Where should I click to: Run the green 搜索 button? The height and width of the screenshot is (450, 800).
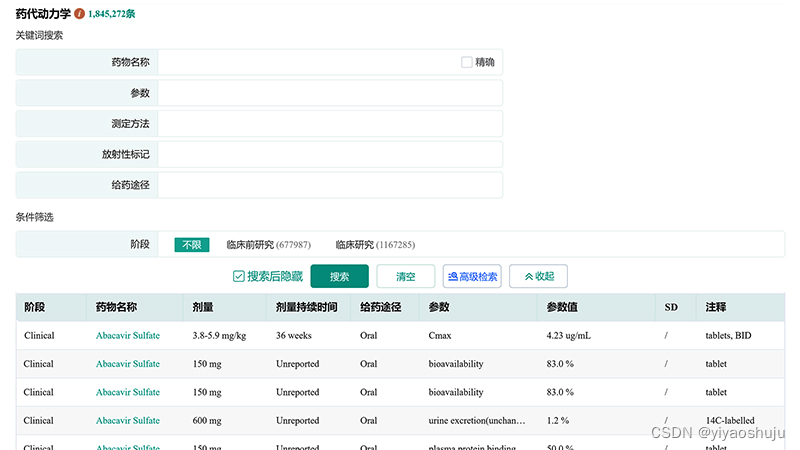click(x=339, y=277)
